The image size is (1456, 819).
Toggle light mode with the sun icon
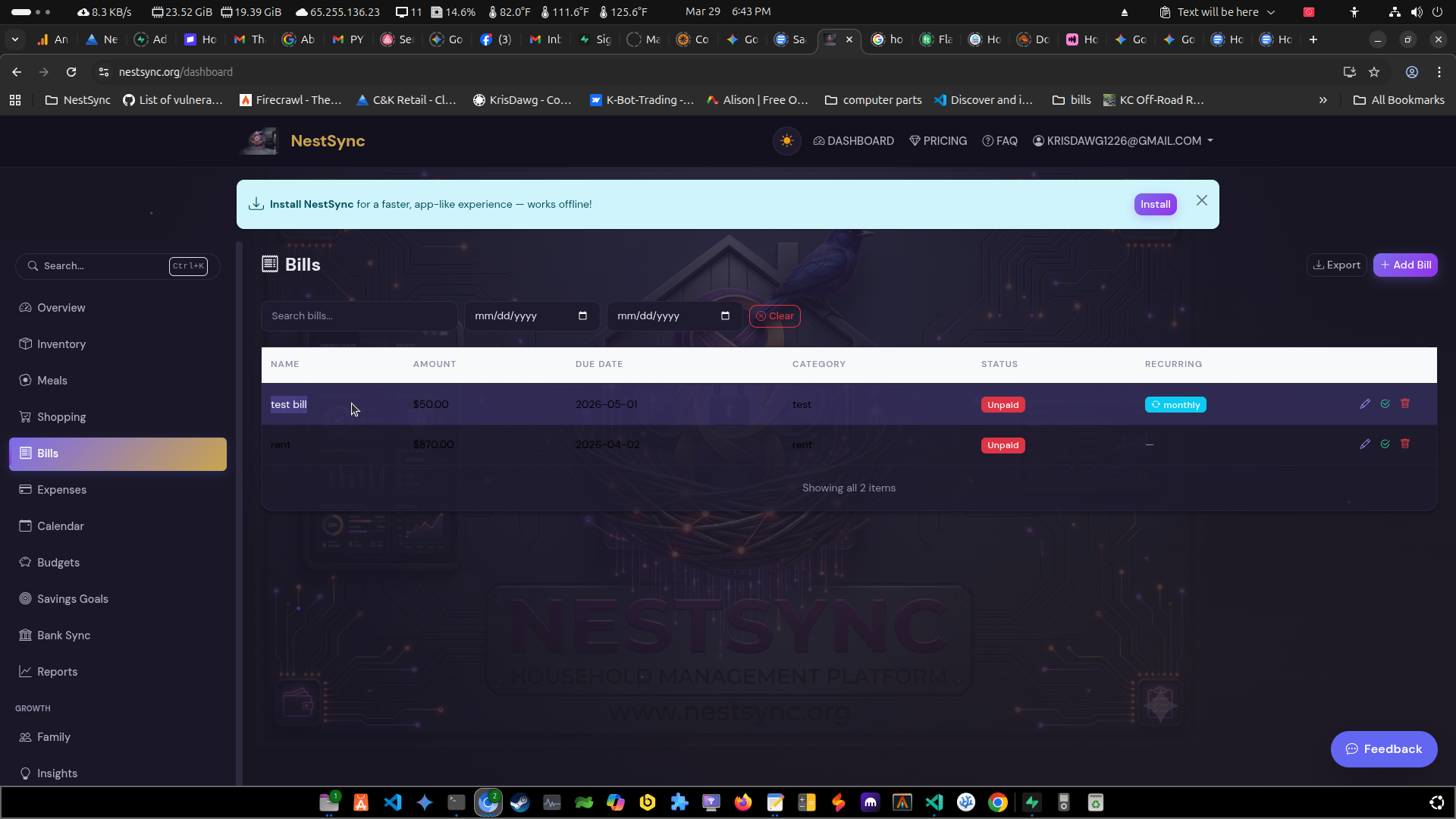tap(787, 140)
